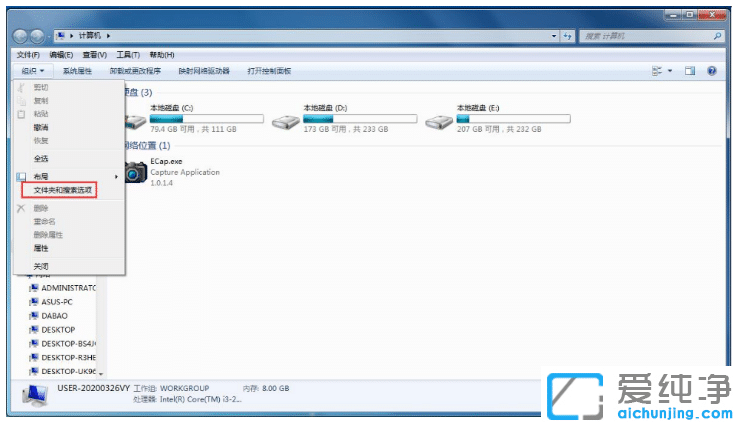Select ASUS-PC network computer
The width and height of the screenshot is (741, 426).
57,301
